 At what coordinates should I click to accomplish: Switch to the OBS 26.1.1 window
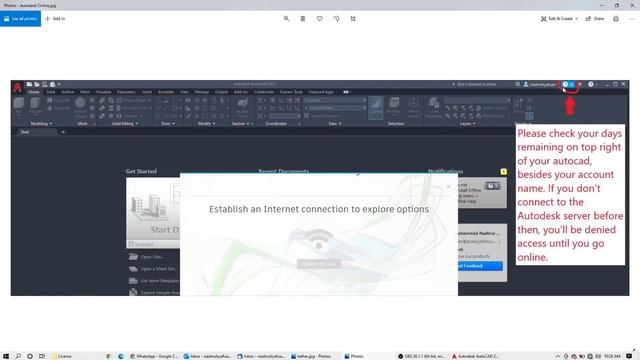[422, 356]
